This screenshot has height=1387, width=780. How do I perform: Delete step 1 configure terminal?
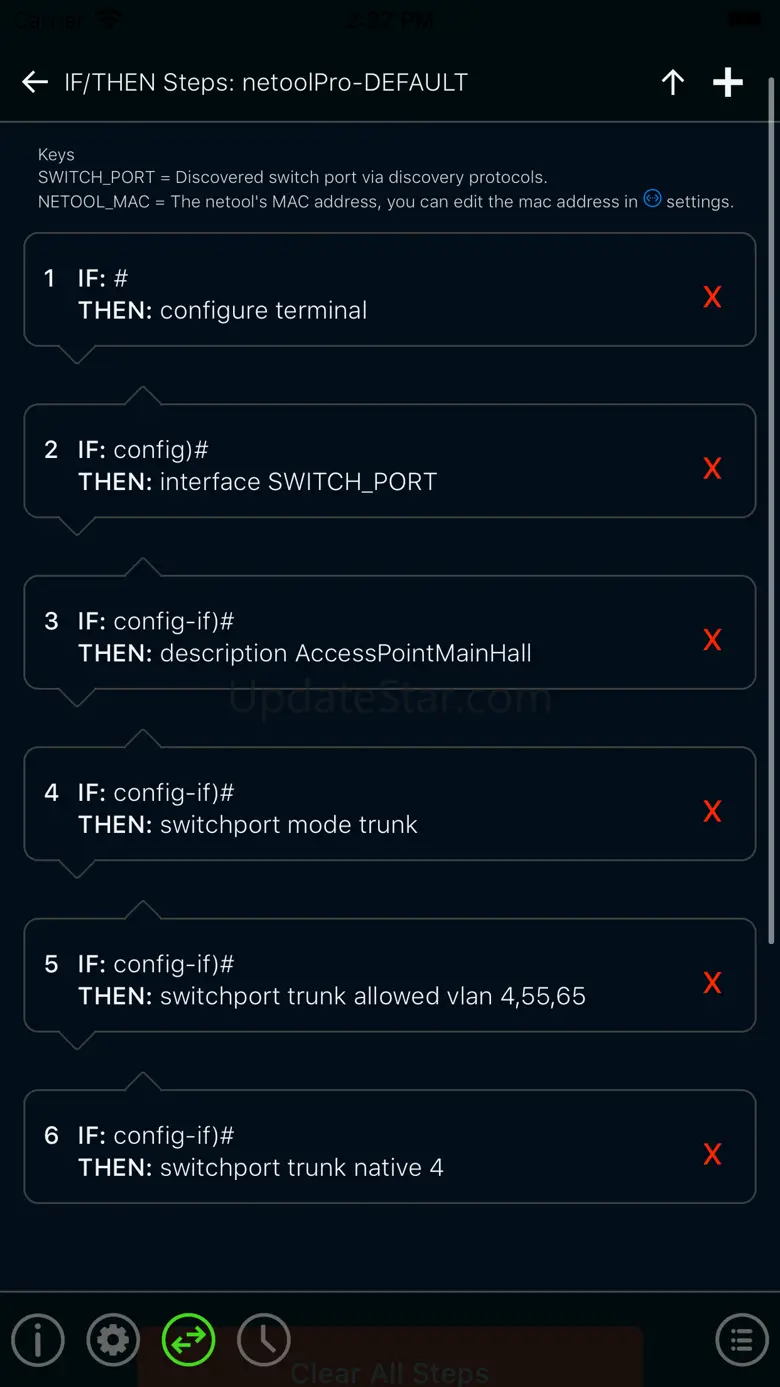click(712, 297)
